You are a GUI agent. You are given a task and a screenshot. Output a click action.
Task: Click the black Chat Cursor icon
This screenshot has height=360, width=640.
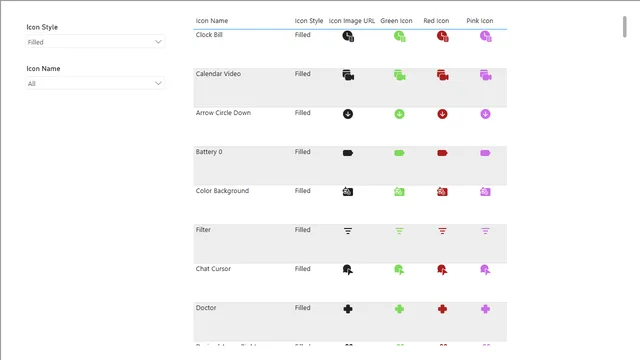tap(348, 270)
